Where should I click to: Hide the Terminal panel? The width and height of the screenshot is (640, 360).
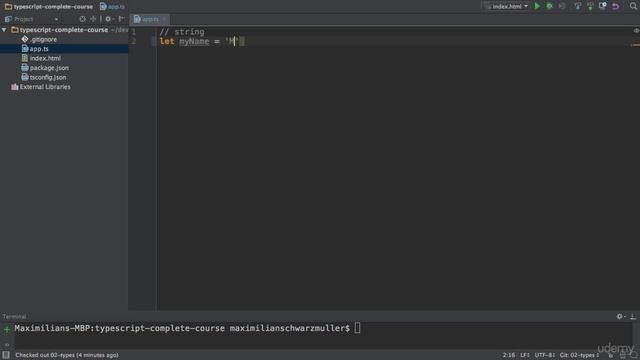[633, 316]
